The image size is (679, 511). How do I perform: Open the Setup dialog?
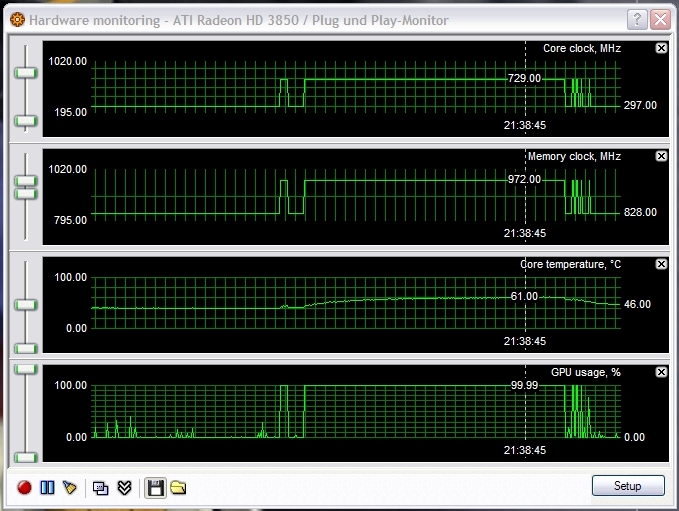click(628, 485)
